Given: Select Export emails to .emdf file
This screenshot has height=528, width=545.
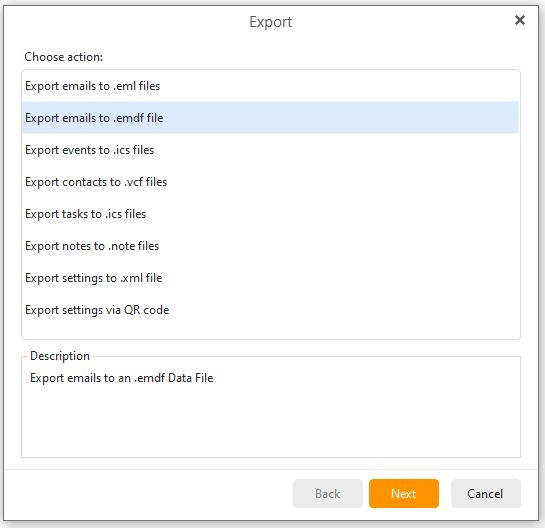Looking at the screenshot, I should coord(270,118).
